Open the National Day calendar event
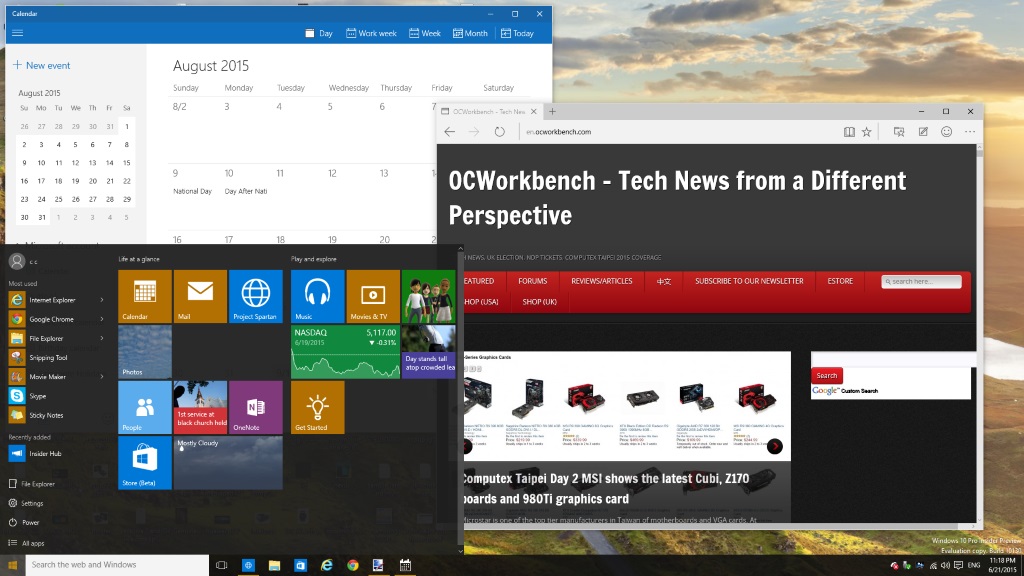 [x=193, y=191]
